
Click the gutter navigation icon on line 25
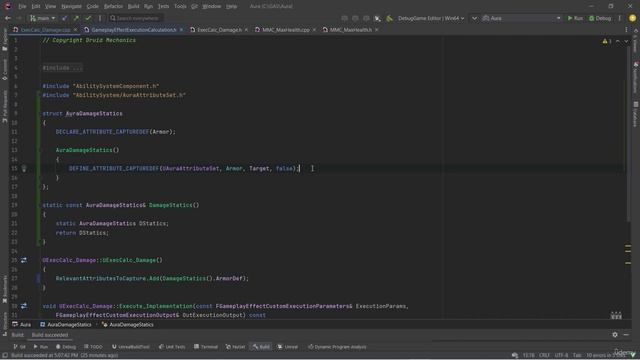24,260
